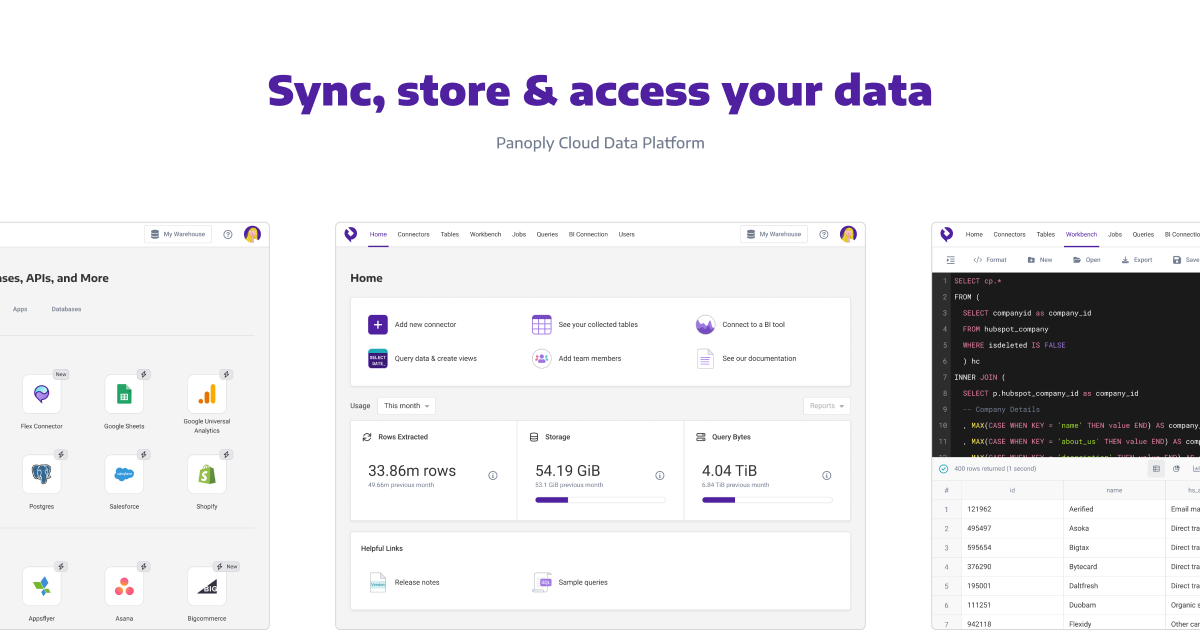Screen dimensions: 1200x630
Task: Click the Query Bytes progress bar
Action: tap(767, 499)
